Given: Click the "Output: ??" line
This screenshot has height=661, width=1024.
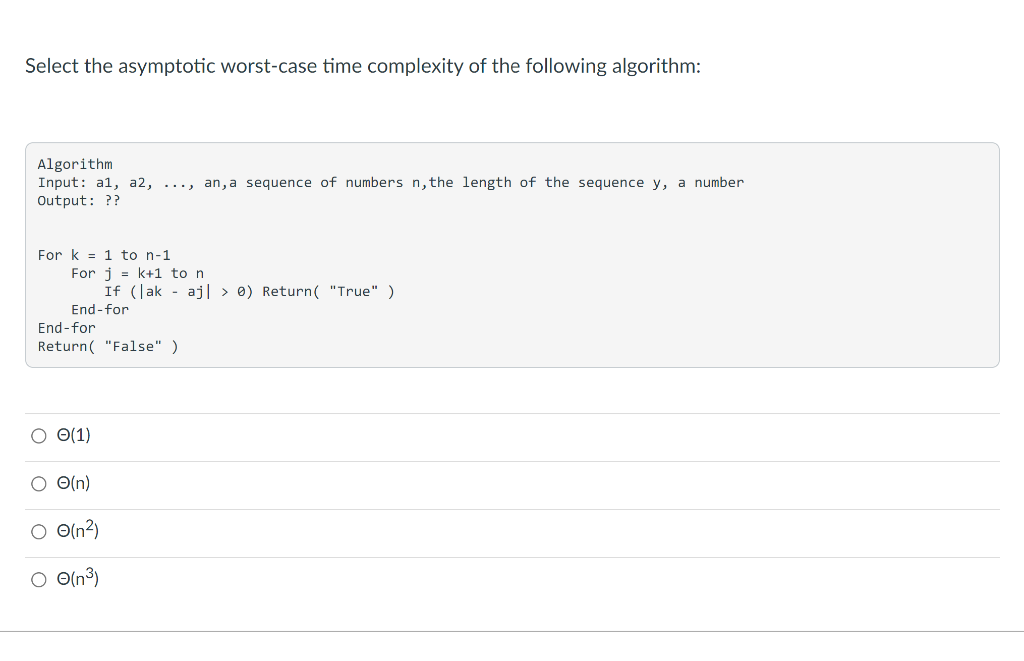Looking at the screenshot, I should click(x=79, y=201).
